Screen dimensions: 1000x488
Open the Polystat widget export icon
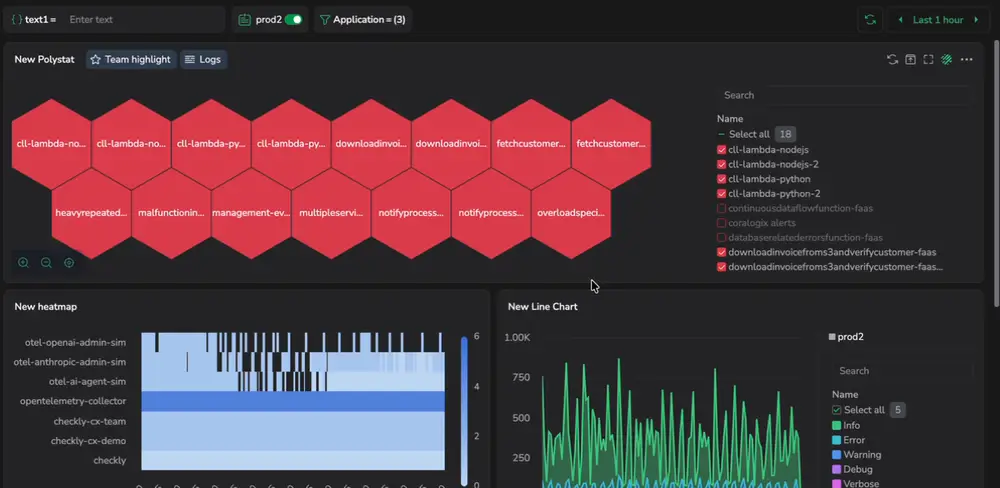(x=911, y=59)
